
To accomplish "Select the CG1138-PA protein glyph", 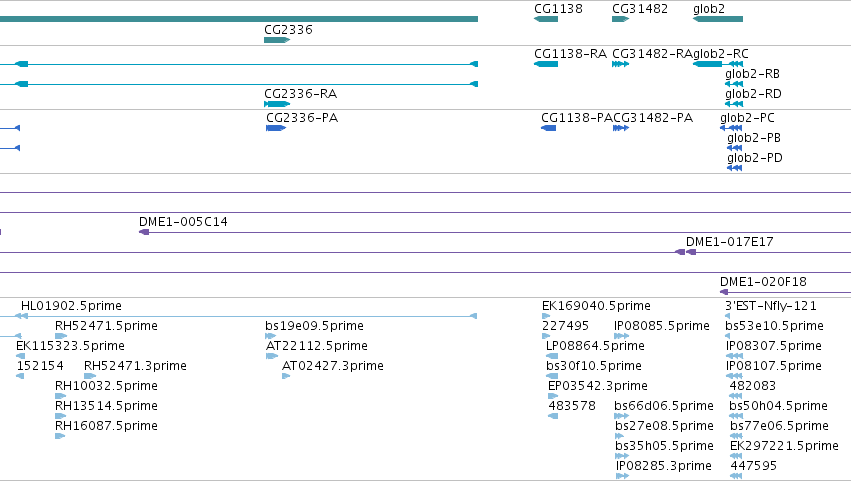I will 549,128.
